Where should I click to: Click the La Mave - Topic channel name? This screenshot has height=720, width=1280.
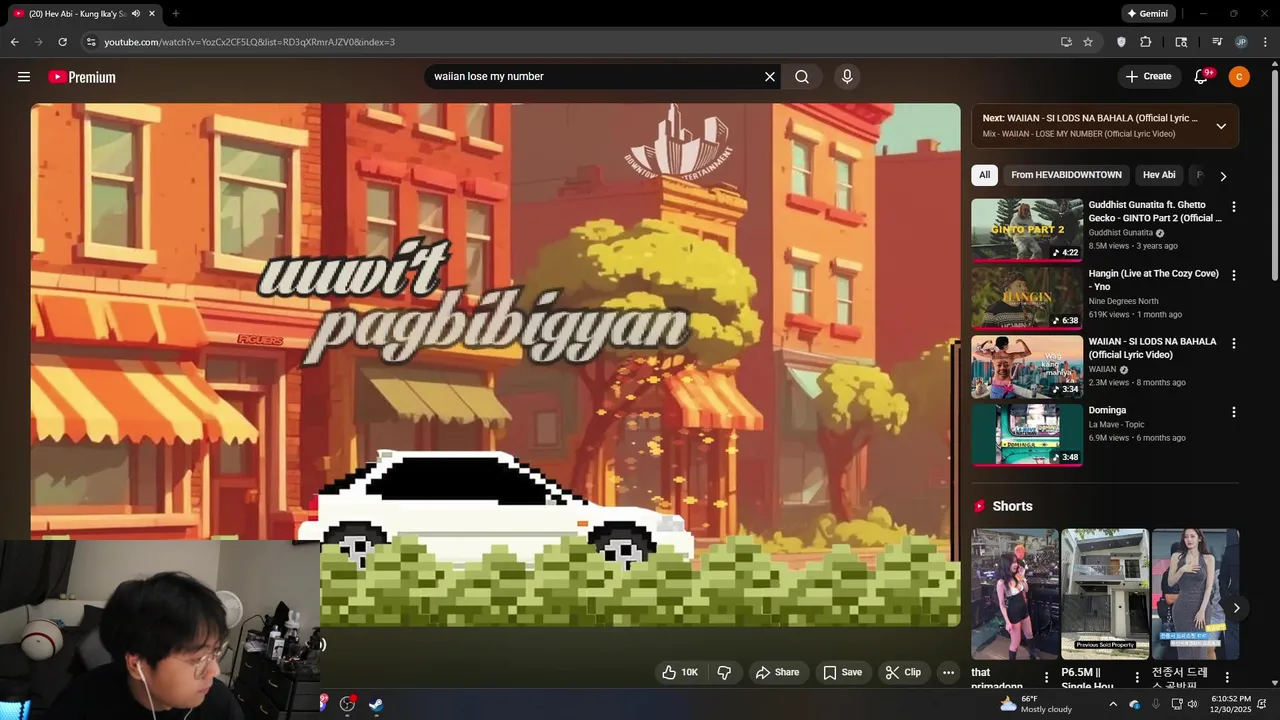tap(1117, 425)
